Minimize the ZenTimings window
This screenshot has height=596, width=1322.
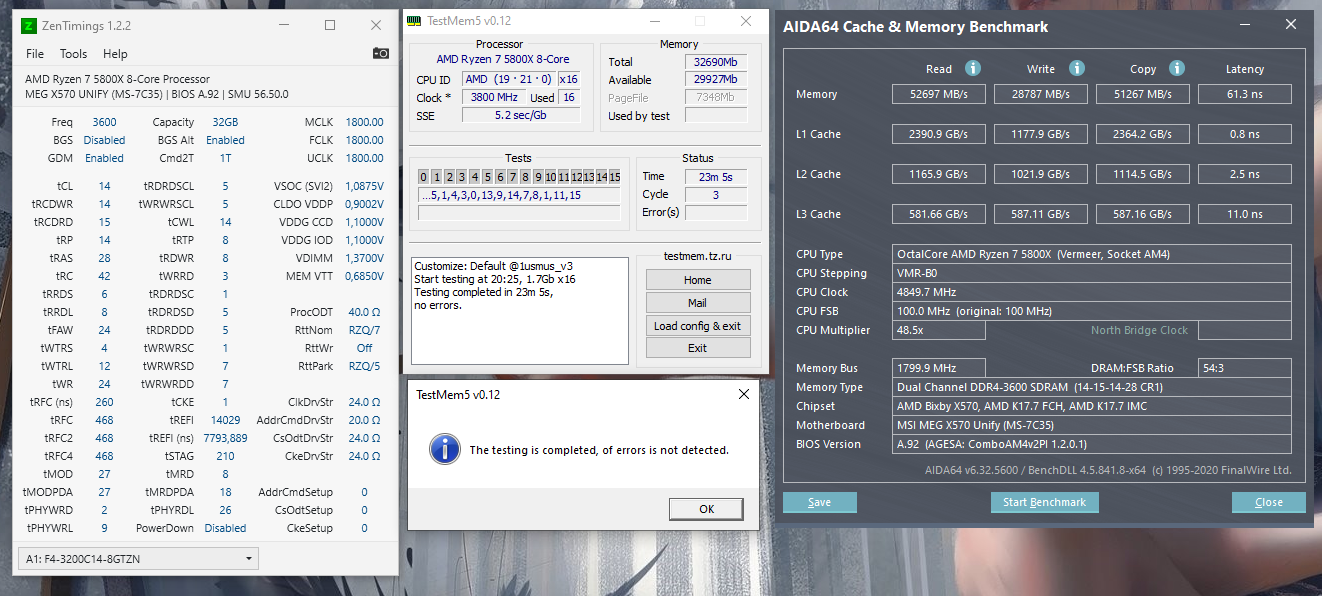click(284, 25)
